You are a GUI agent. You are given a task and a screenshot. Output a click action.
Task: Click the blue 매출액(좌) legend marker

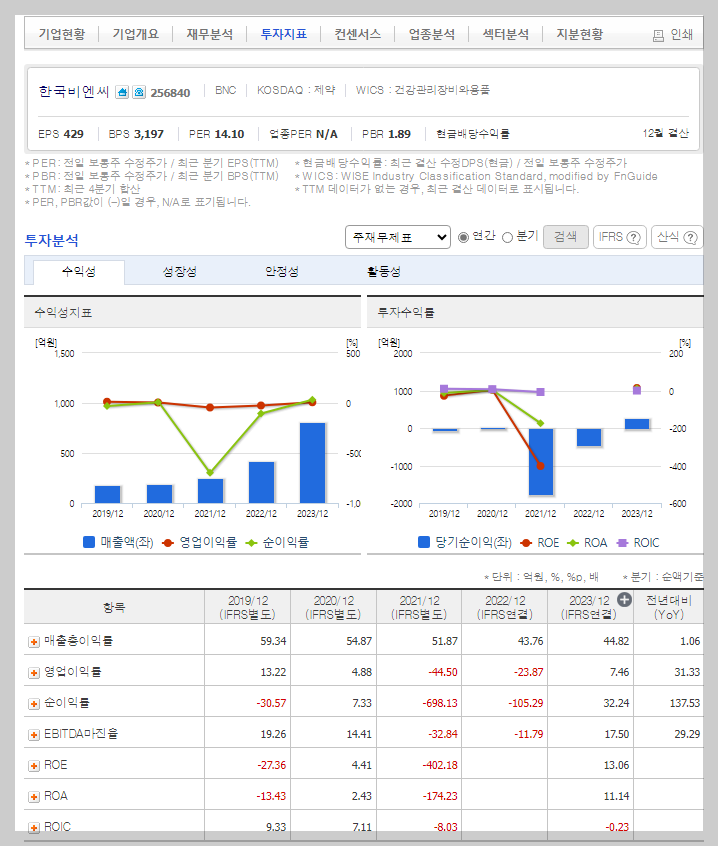coord(89,542)
